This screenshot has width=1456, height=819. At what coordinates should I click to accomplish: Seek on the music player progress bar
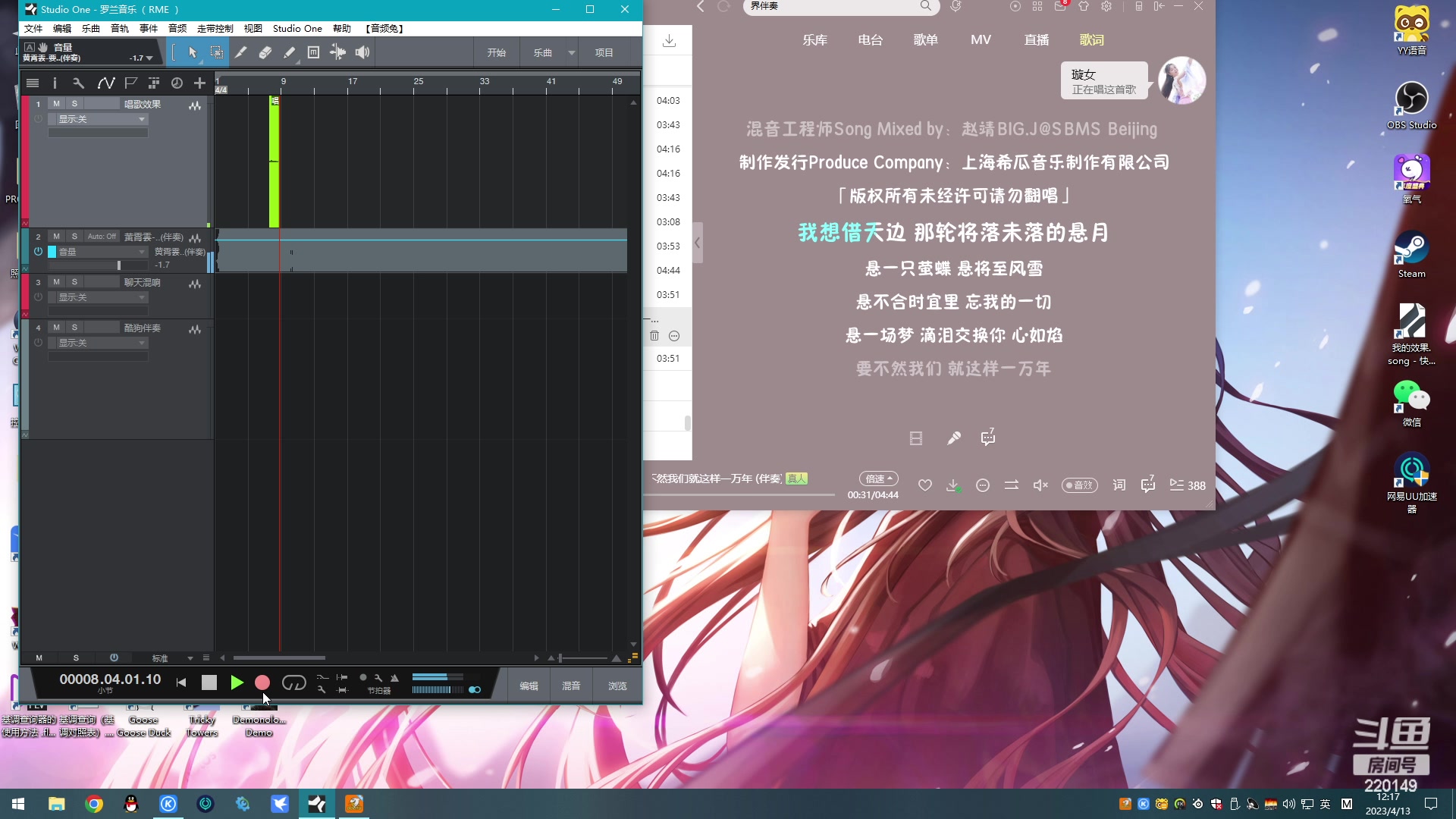tap(739, 494)
